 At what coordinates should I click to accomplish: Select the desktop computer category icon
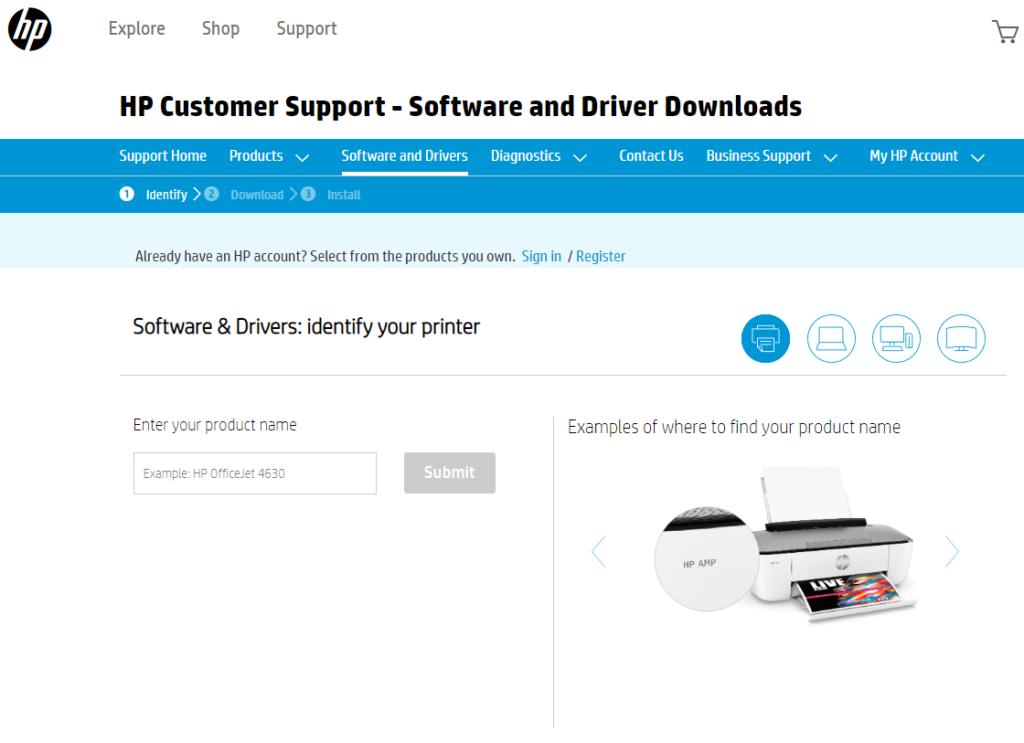[x=896, y=338]
